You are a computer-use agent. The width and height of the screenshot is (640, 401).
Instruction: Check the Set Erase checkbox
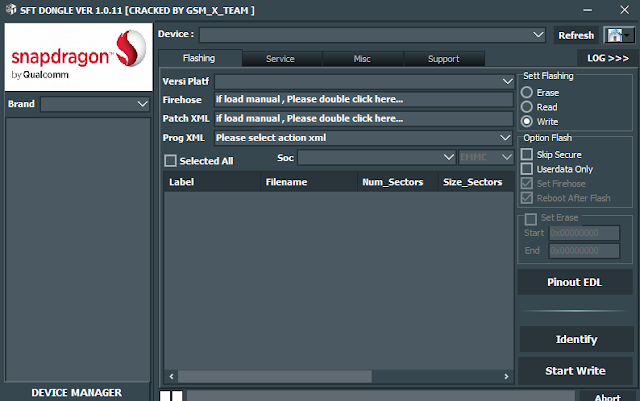pos(531,219)
